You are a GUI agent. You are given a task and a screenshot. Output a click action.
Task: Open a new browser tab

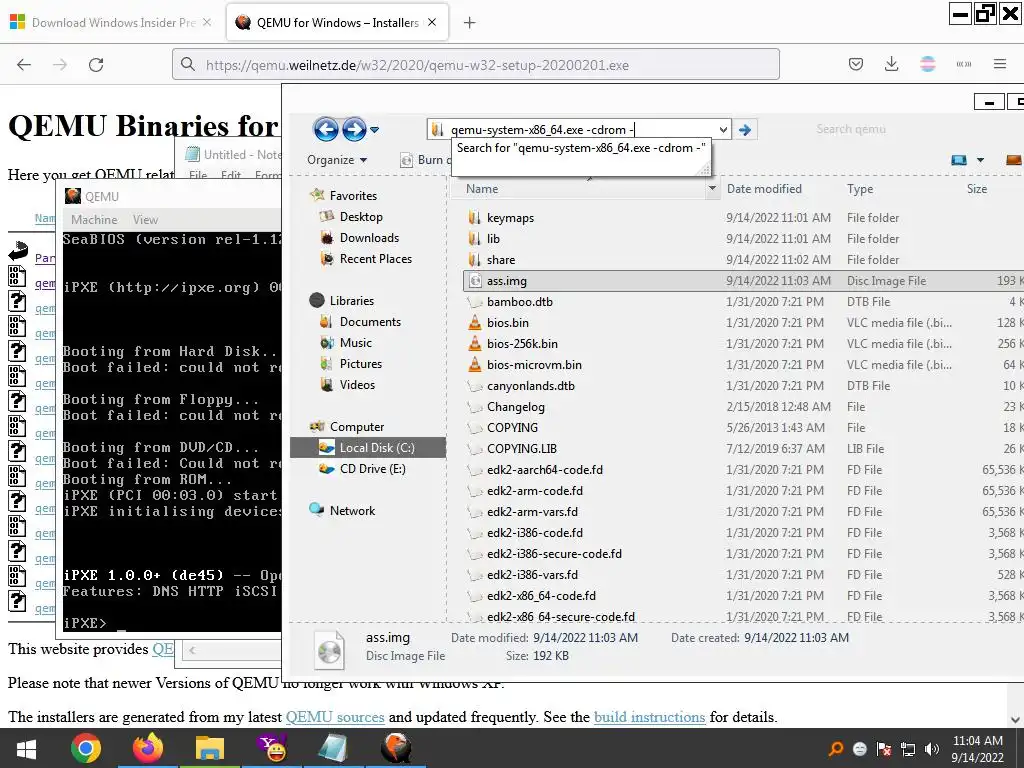469,23
